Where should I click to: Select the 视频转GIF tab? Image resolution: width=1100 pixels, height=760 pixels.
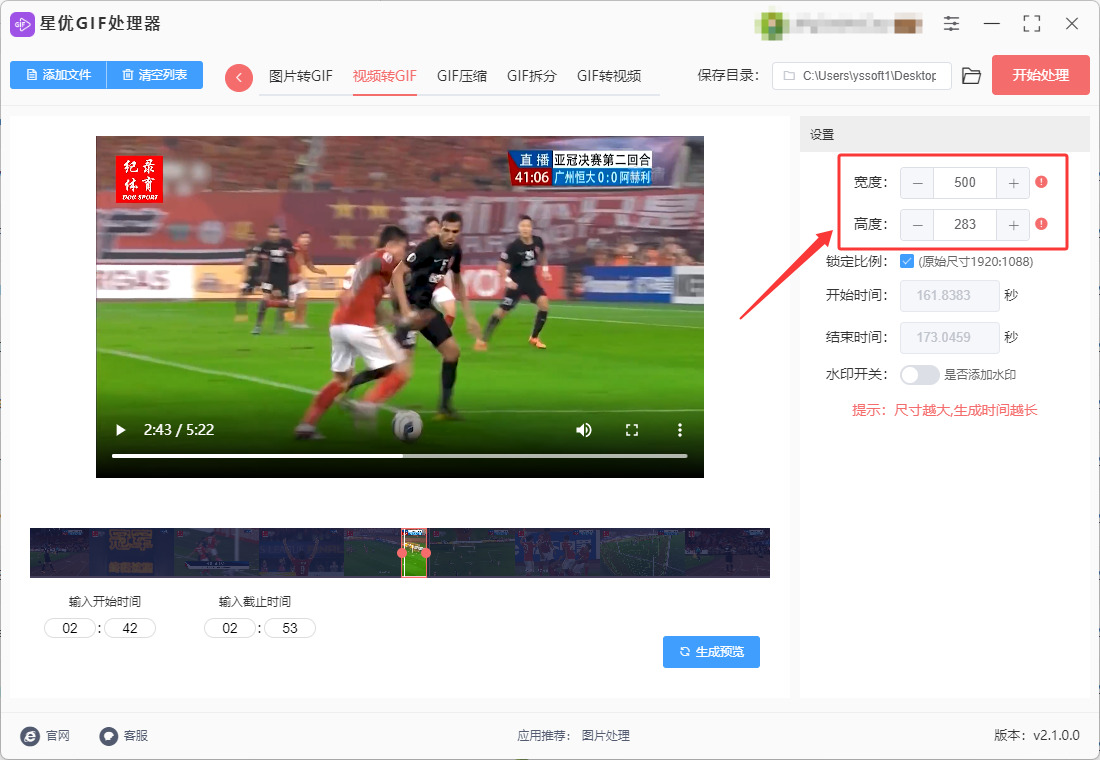[384, 76]
